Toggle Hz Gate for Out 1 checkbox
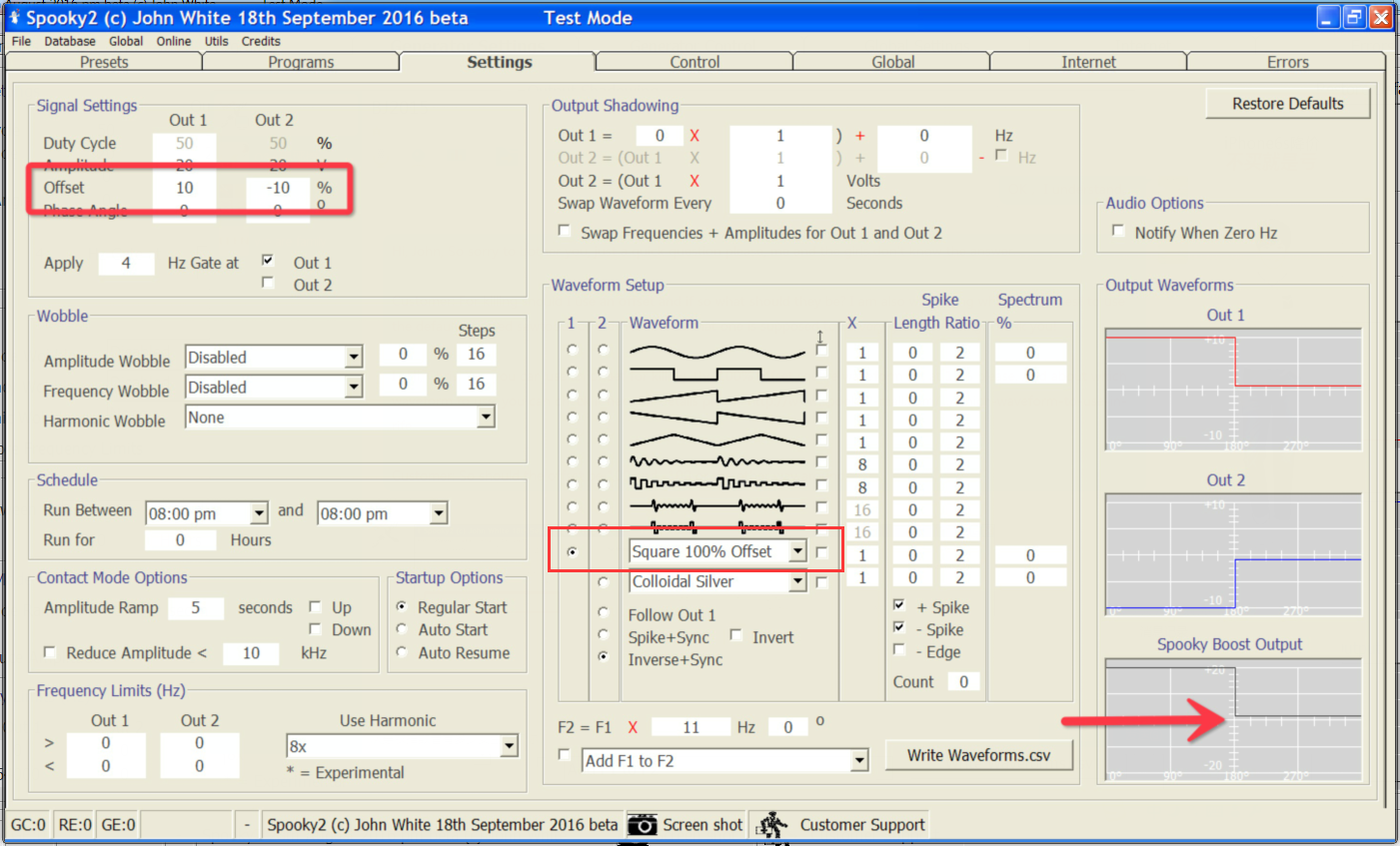 tap(268, 260)
